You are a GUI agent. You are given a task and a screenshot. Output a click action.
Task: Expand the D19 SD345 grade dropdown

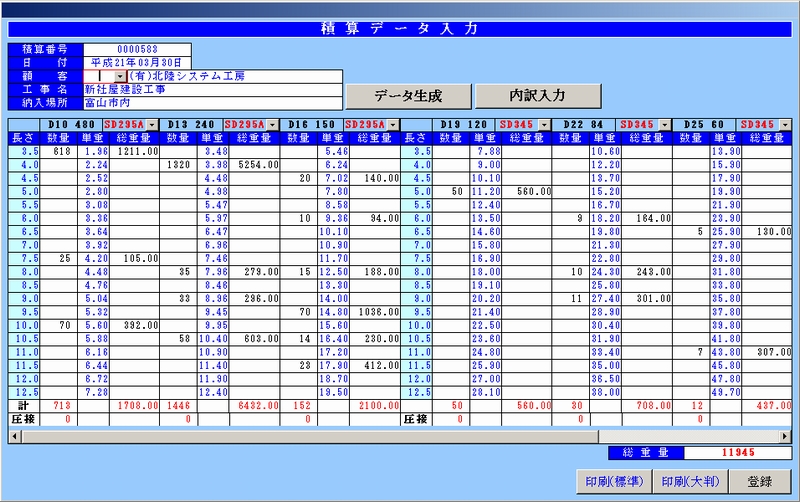coord(544,125)
